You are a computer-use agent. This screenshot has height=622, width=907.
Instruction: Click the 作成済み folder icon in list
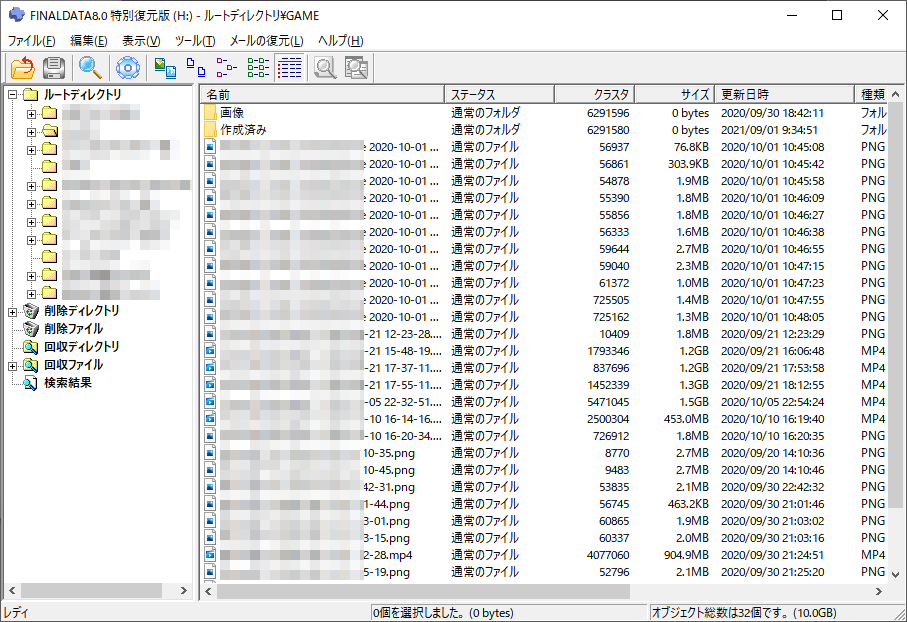point(210,130)
